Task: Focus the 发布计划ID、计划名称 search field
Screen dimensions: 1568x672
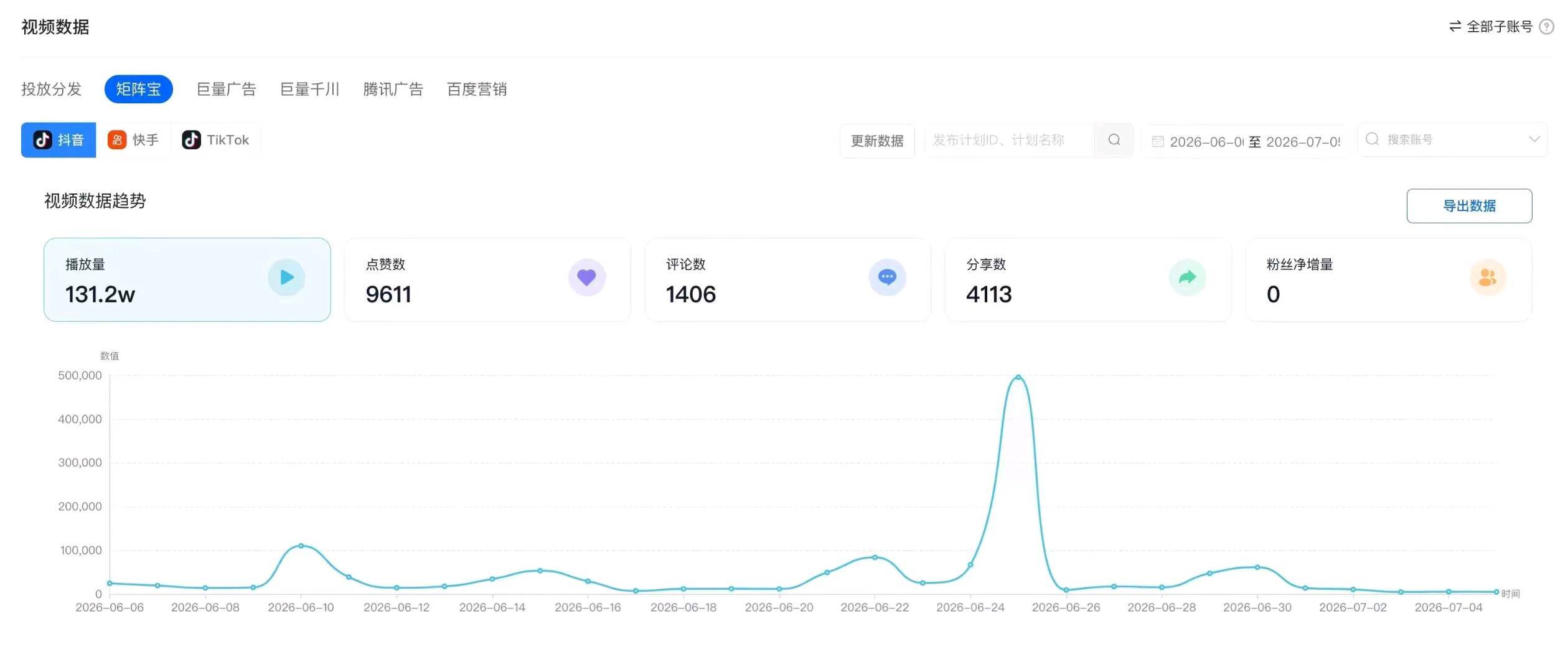Action: pyautogui.click(x=1009, y=140)
